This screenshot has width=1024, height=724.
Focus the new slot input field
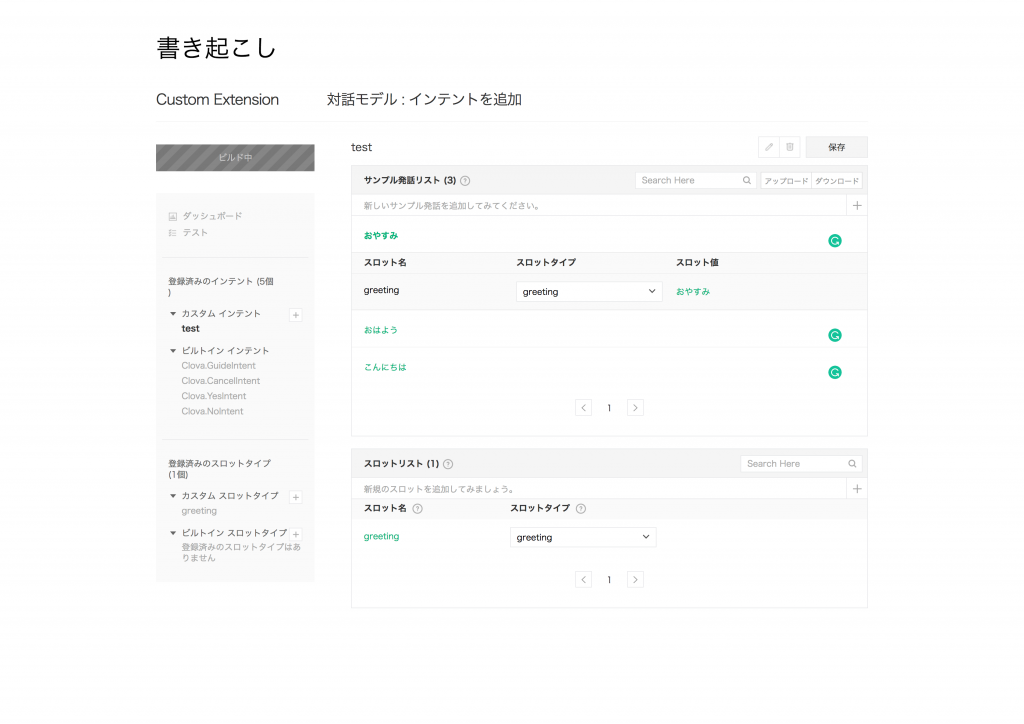click(598, 489)
